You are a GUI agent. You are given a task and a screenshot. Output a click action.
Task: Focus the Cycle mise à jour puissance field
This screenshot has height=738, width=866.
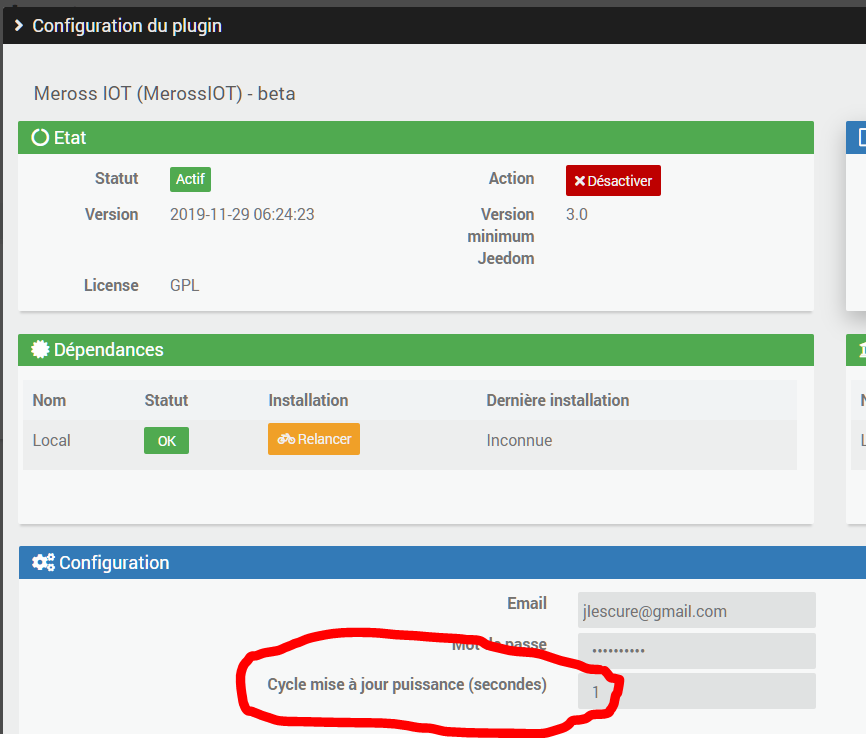696,691
